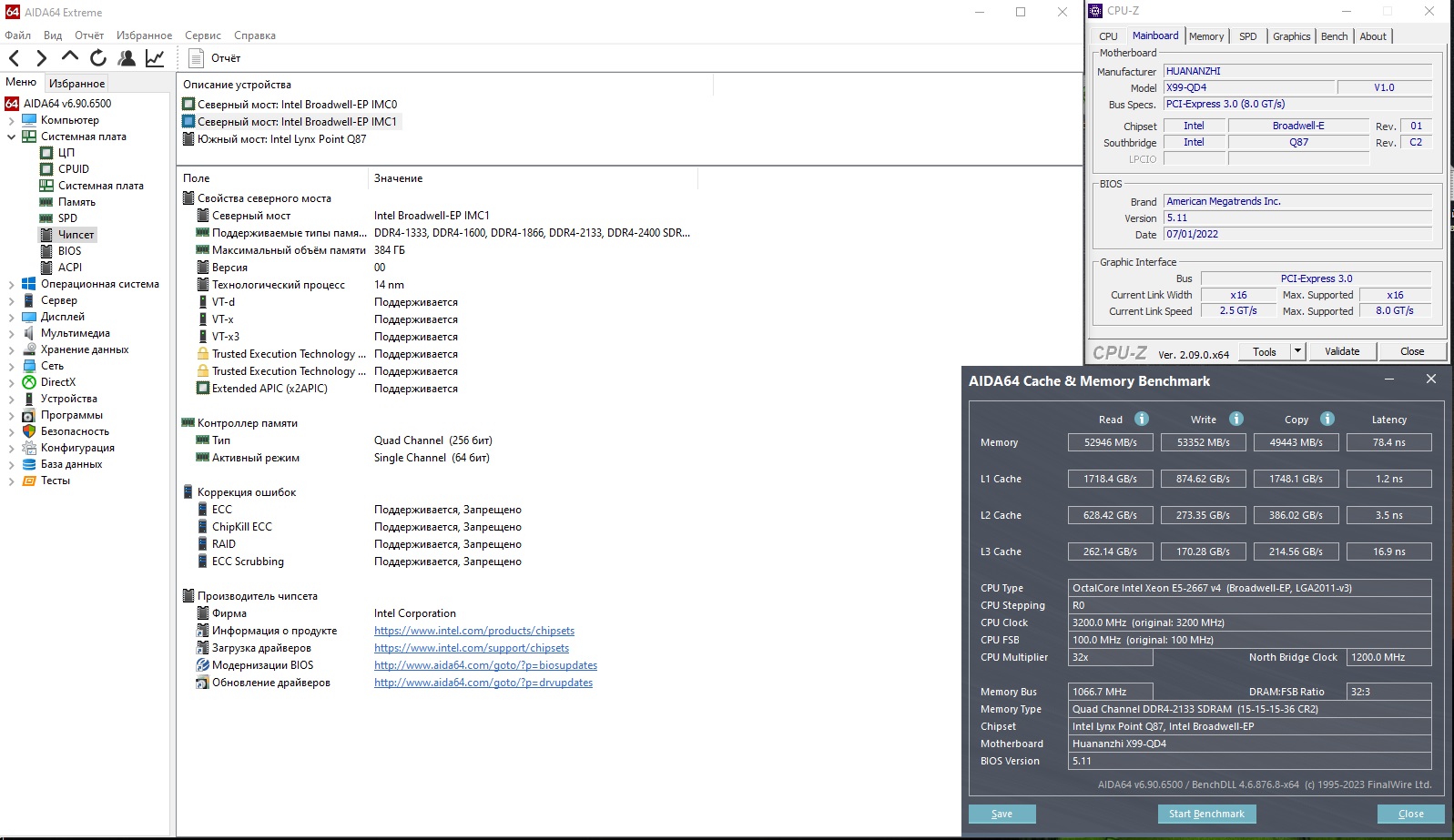
Task: Collapse the Системная плата tree node
Action: [12, 137]
